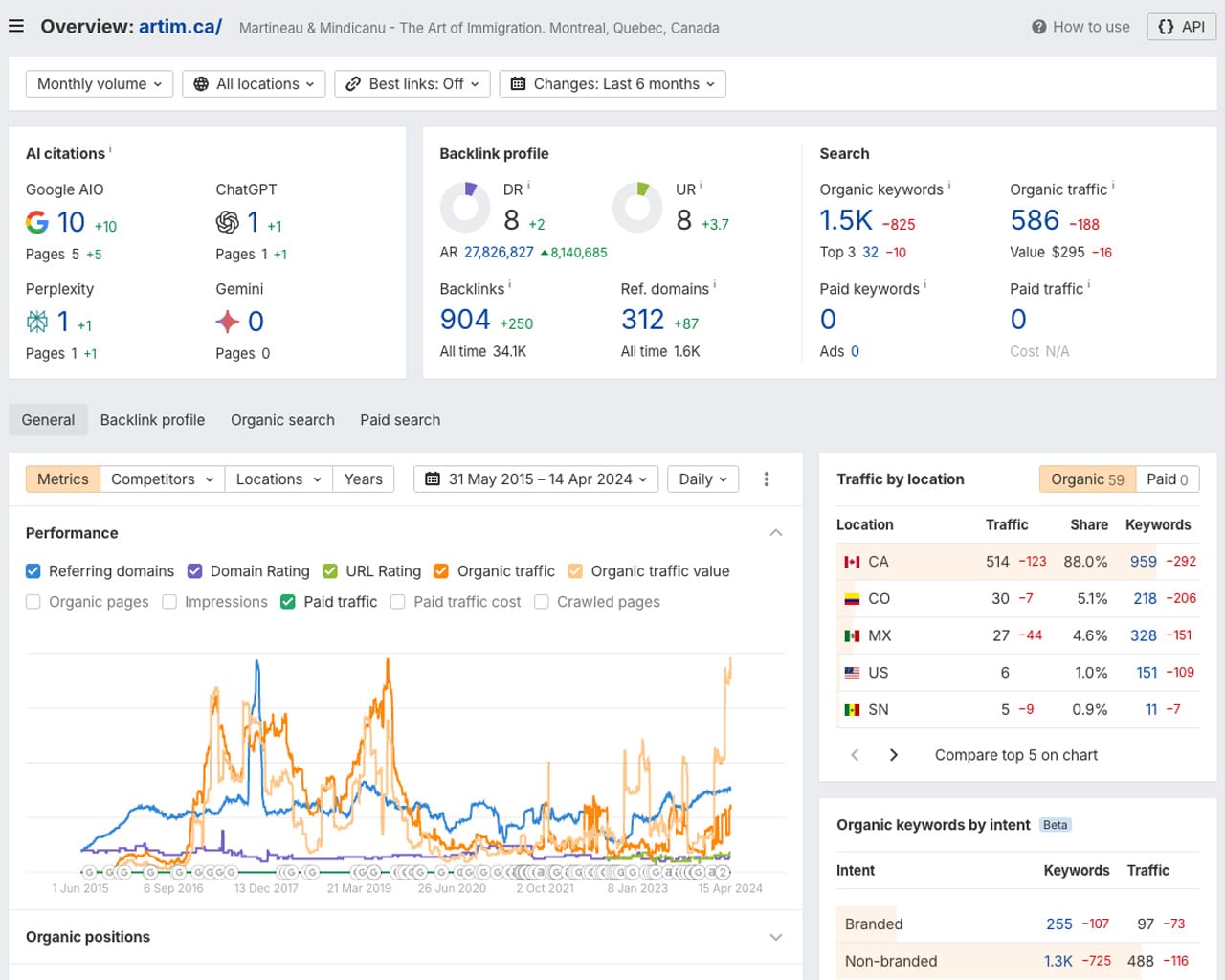The image size is (1225, 980).
Task: Expand the Organic positions section
Action: coord(776,937)
